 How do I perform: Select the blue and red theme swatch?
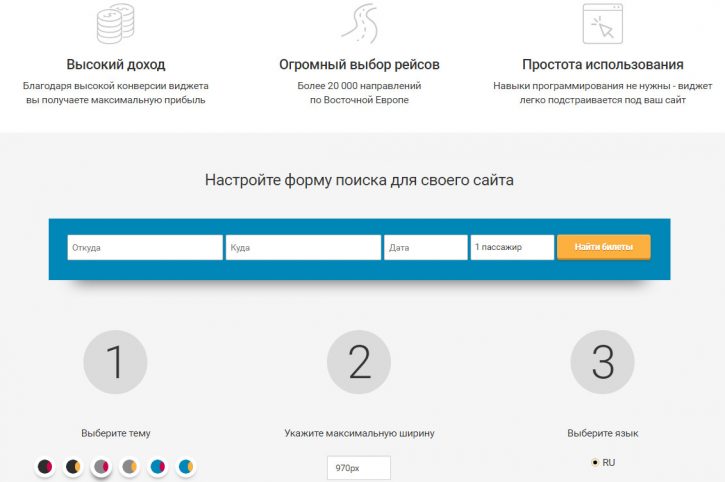[158, 466]
